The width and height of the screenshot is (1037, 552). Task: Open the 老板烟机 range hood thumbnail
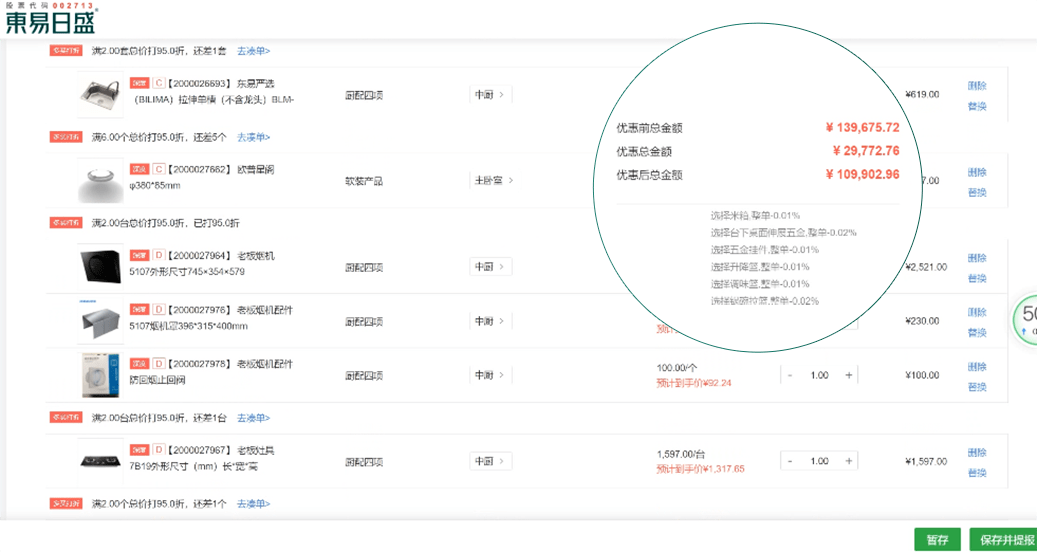pyautogui.click(x=100, y=266)
